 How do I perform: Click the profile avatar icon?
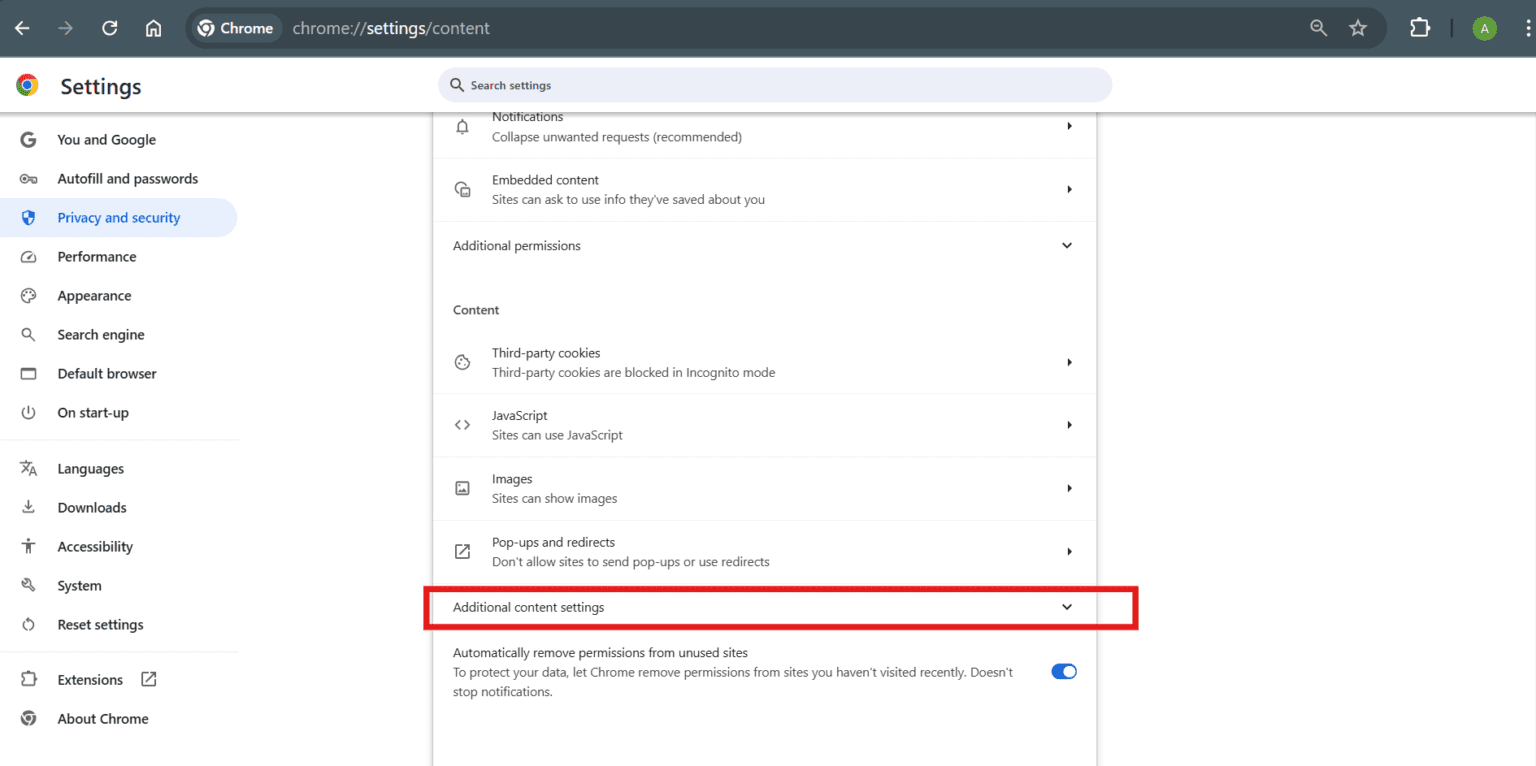(1484, 27)
